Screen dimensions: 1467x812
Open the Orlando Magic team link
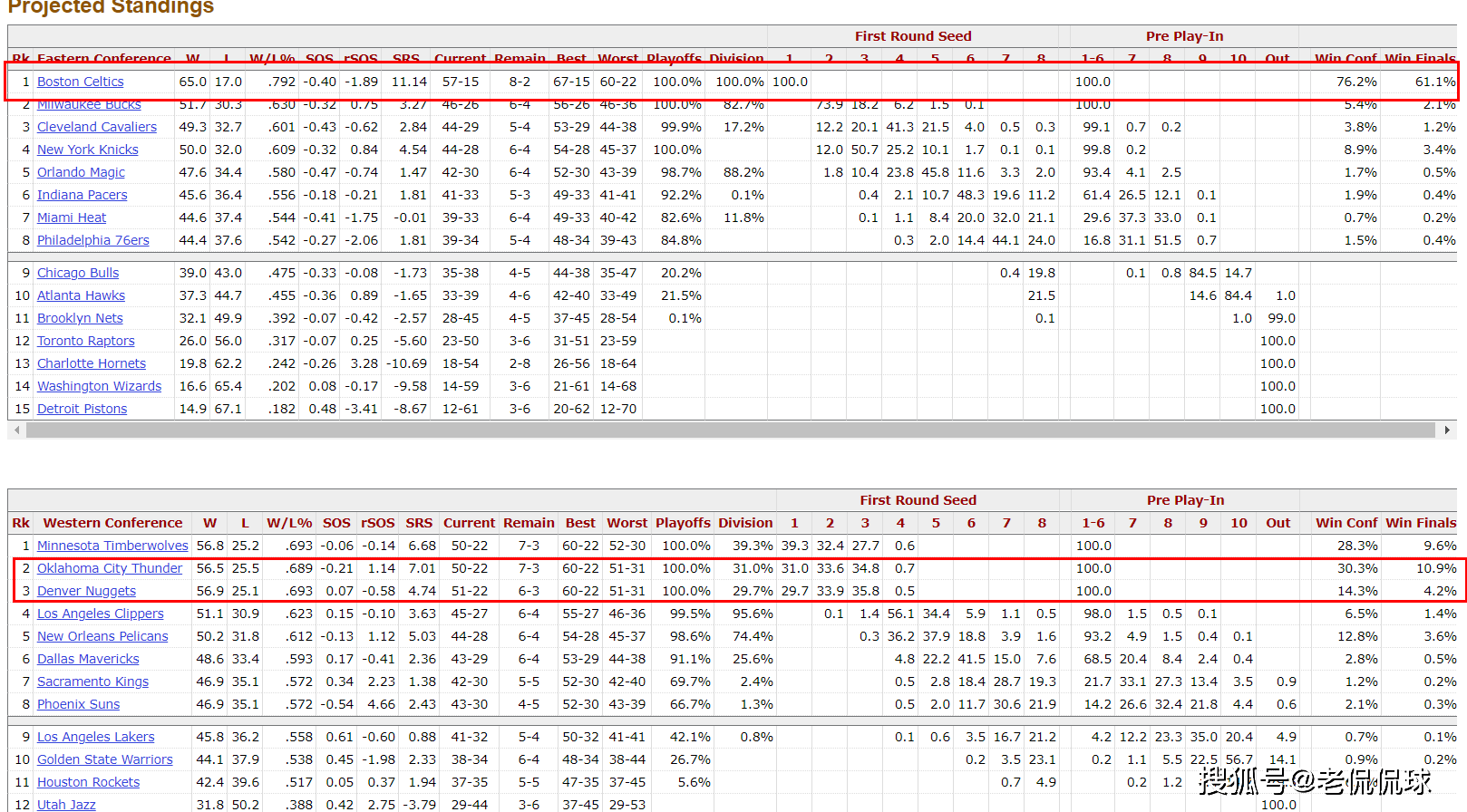tap(81, 172)
